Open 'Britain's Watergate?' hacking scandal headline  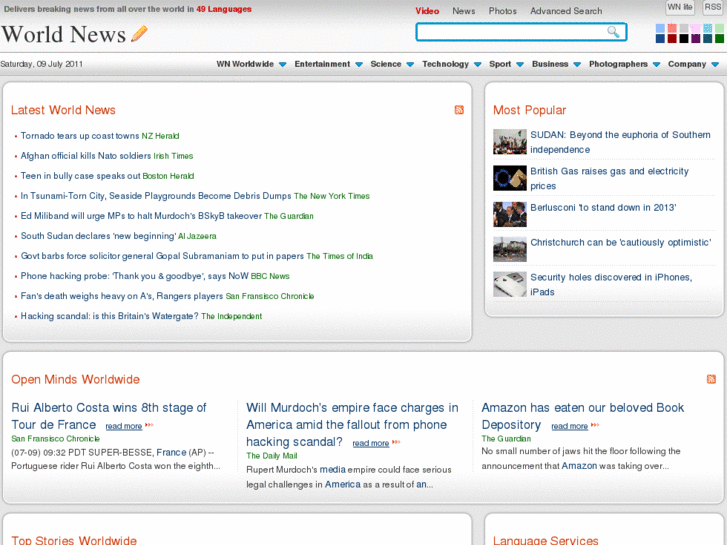point(109,316)
